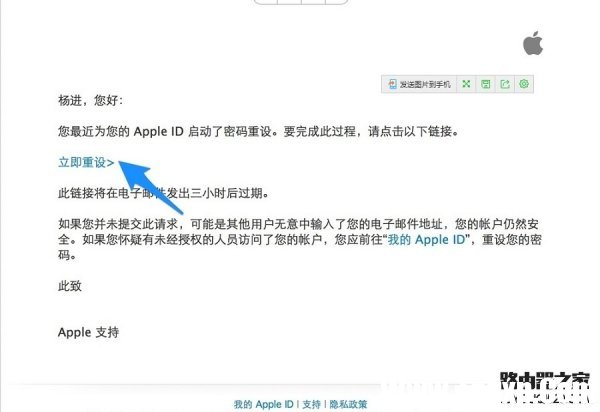This screenshot has width=600, height=412.
Task: Click the three-hour link expiry notice sentence
Action: click(164, 193)
